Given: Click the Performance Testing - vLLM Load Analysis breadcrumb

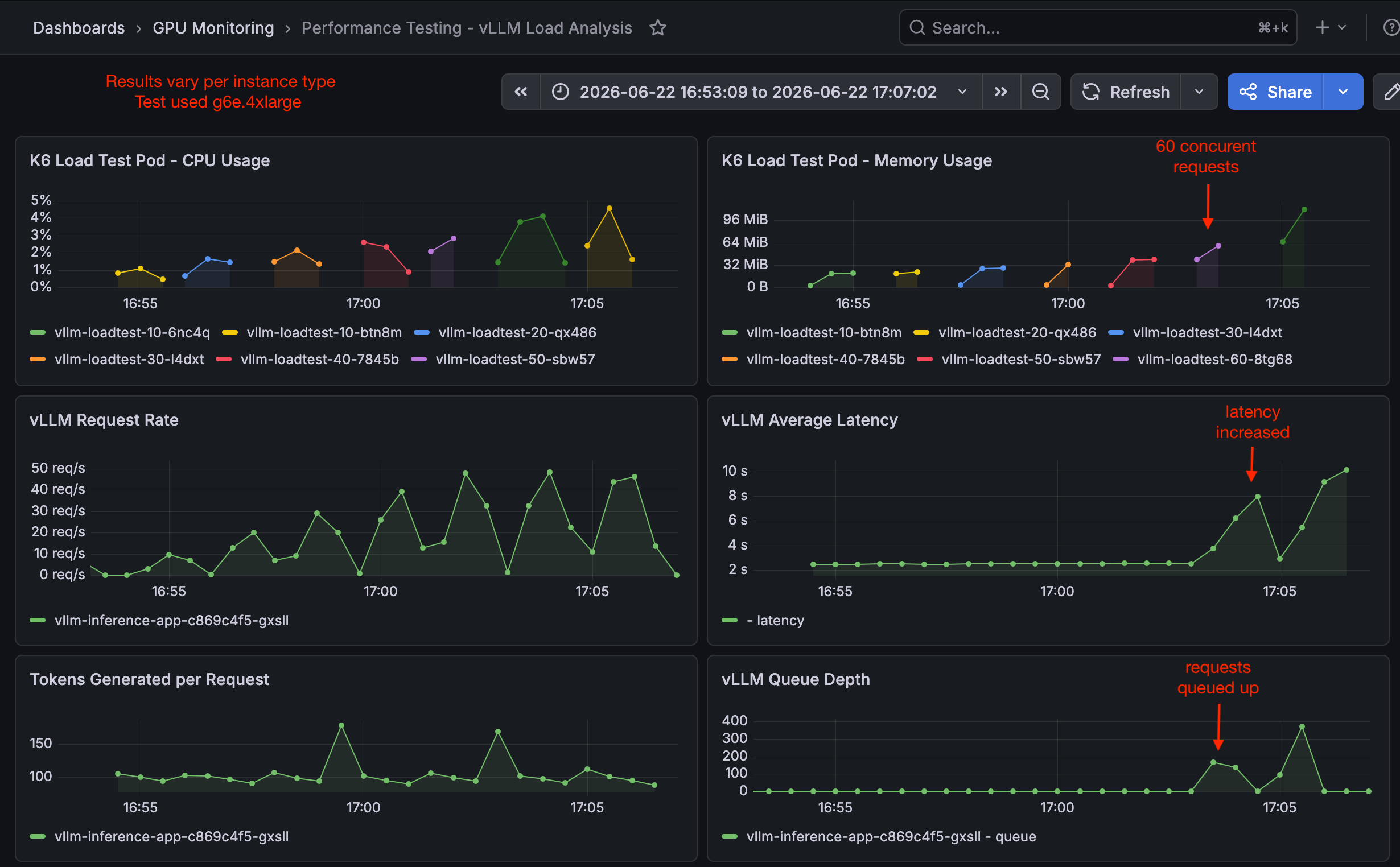Looking at the screenshot, I should [x=467, y=27].
